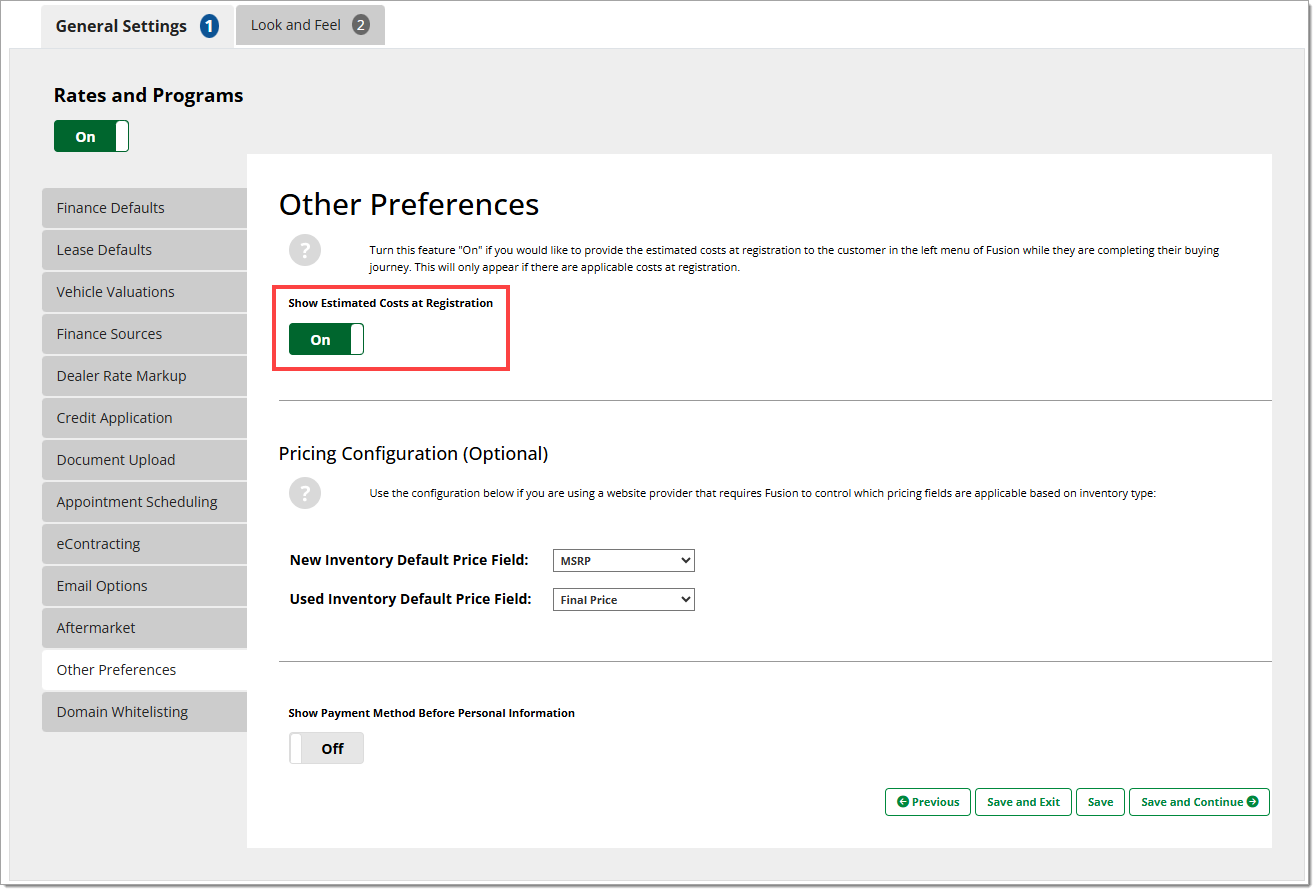Screen dimensions: 1316x892
Task: Enable Show Payment Method Before Personal Information
Action: pyautogui.click(x=326, y=748)
